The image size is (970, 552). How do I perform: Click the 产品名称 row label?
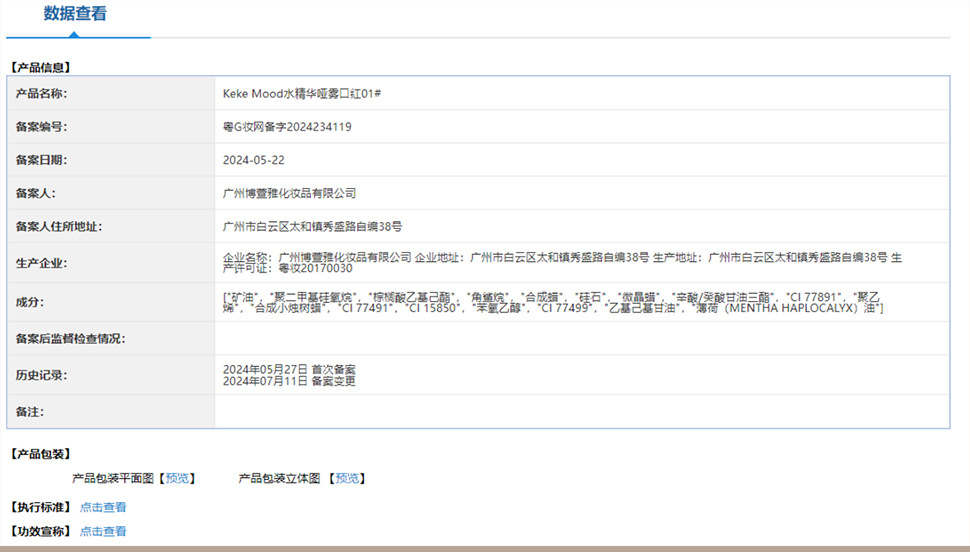(41, 94)
